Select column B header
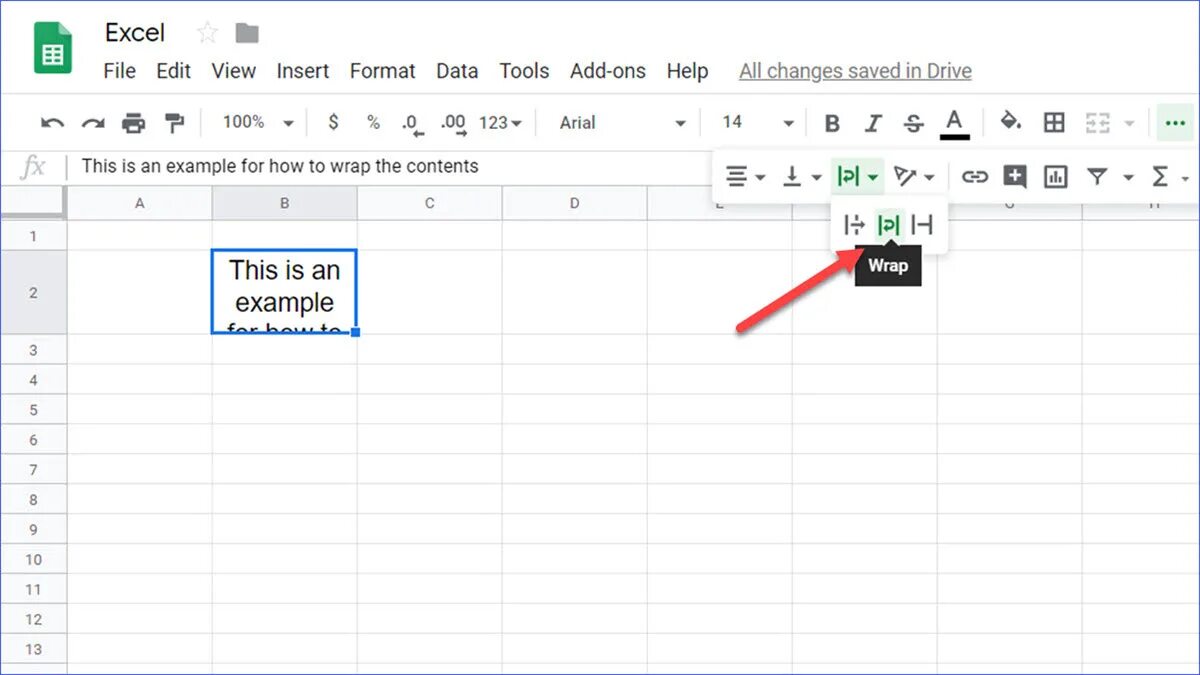The width and height of the screenshot is (1200, 675). (284, 203)
